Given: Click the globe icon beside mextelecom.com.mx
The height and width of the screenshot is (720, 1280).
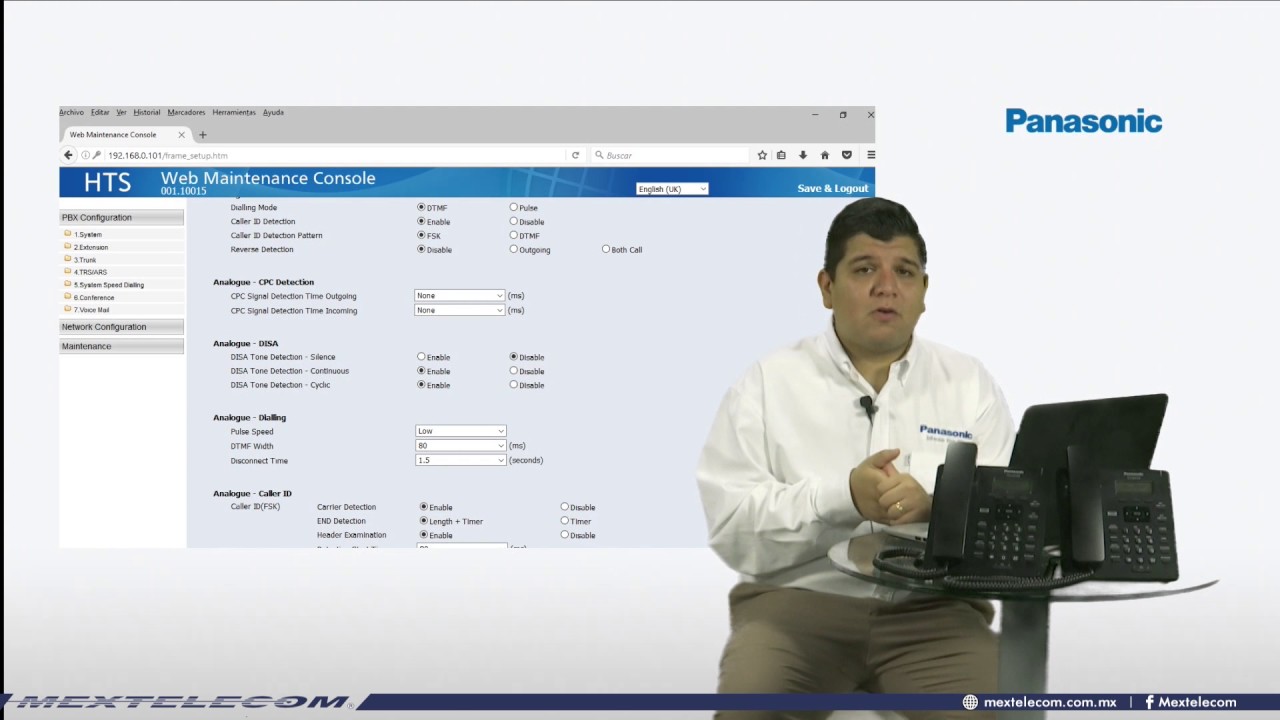Looking at the screenshot, I should tap(970, 702).
